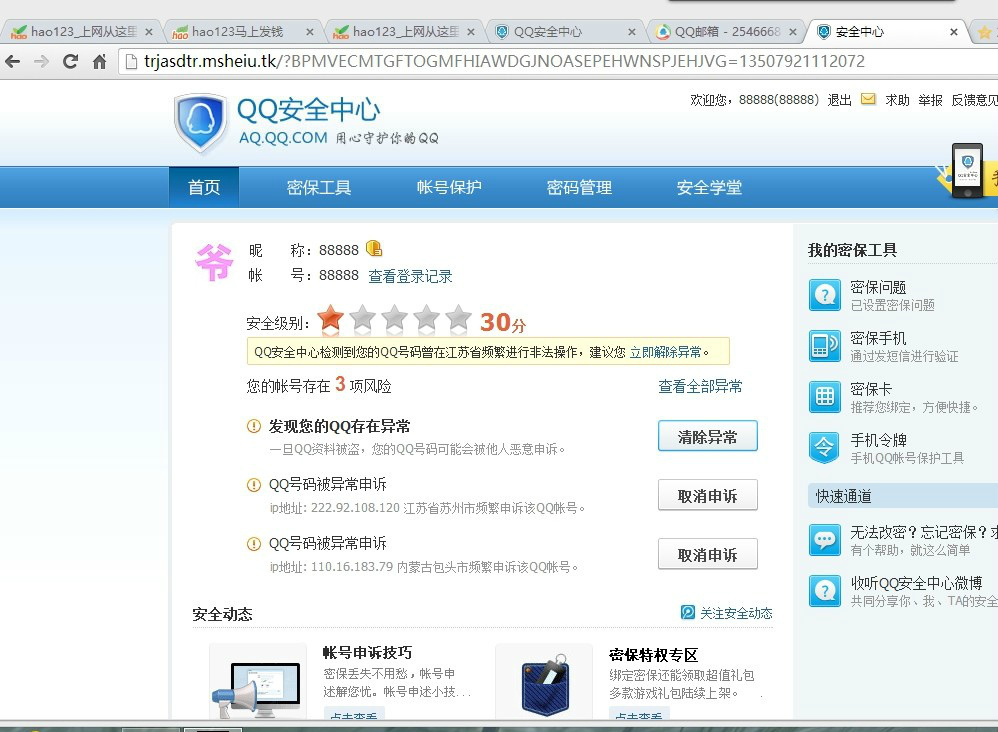This screenshot has height=732, width=998.
Task: Click the 清除异常 button
Action: click(708, 436)
